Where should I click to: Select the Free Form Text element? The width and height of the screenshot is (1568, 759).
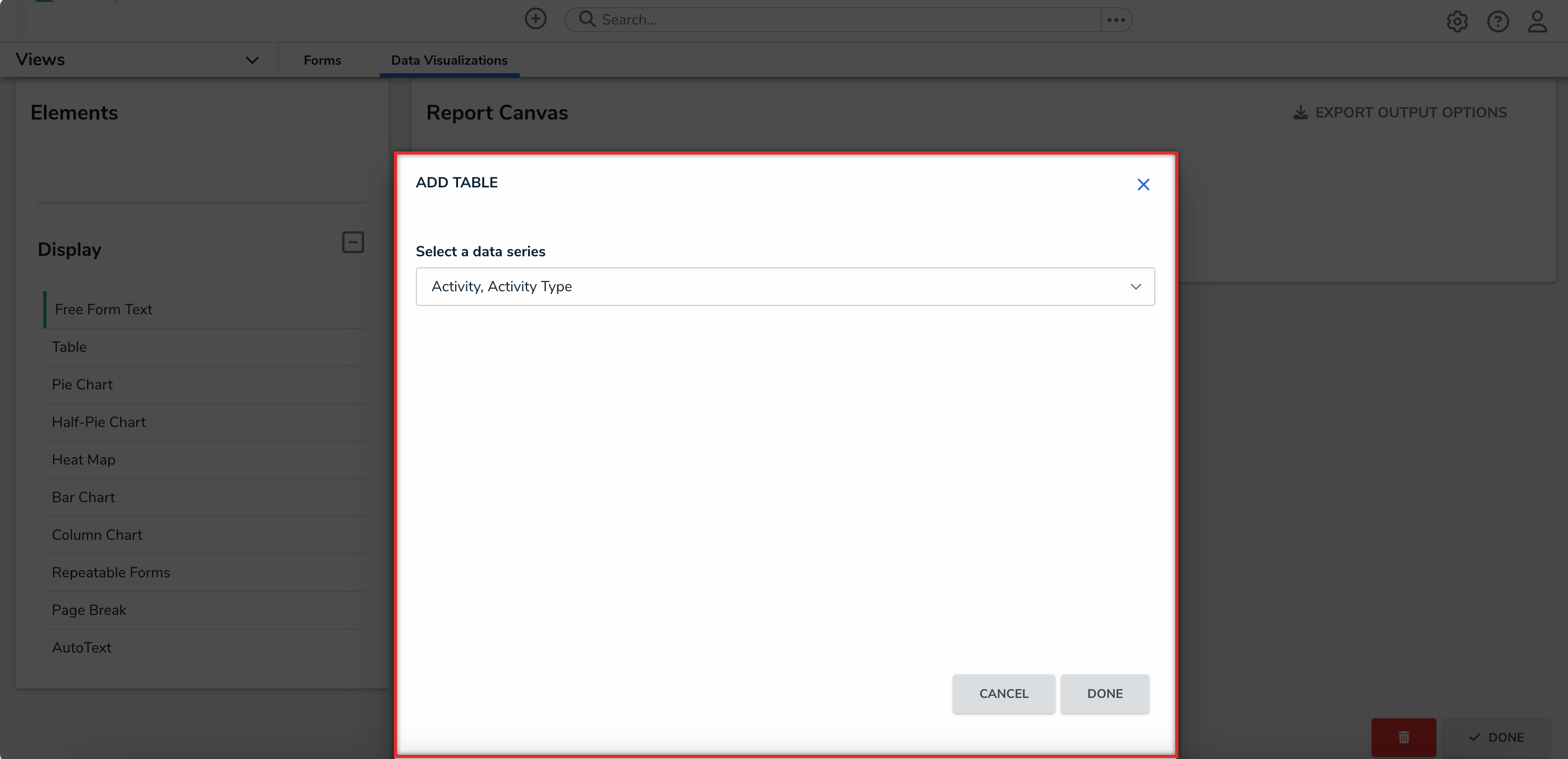[x=103, y=310]
